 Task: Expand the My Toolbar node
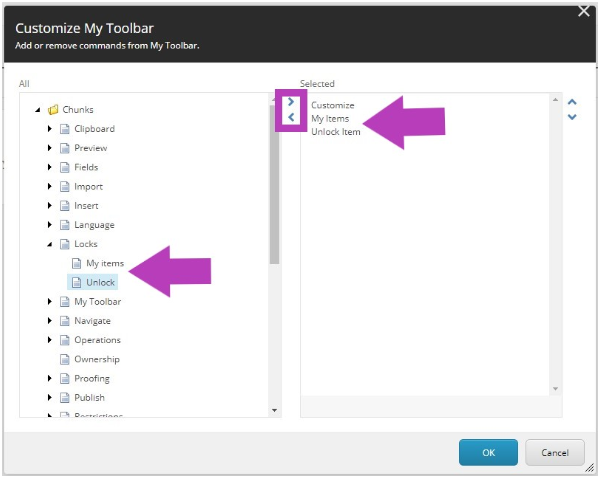tap(49, 301)
